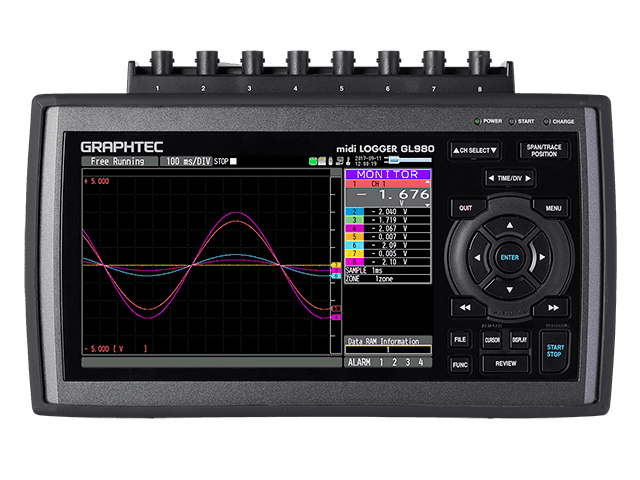The height and width of the screenshot is (480, 640).
Task: Select the CH 1 row in the monitor
Action: (388, 184)
